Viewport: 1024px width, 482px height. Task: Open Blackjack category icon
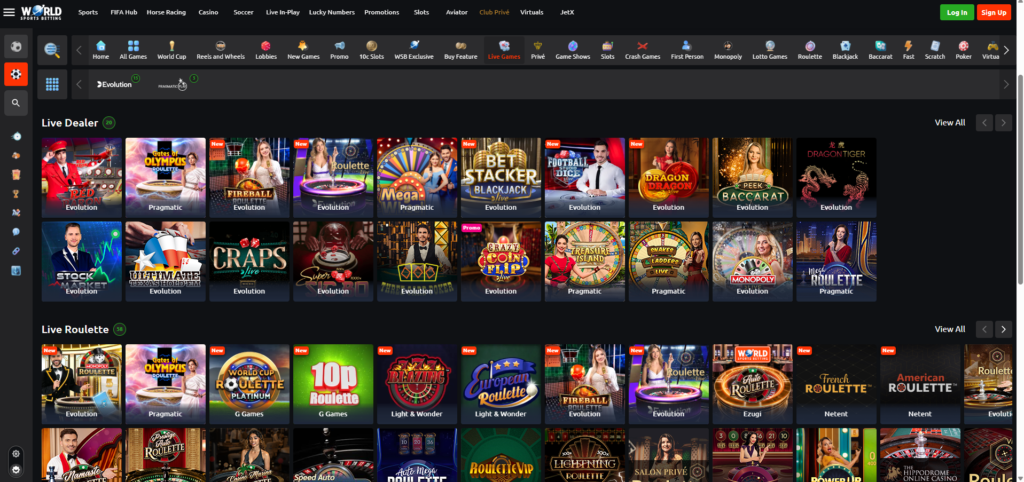845,50
